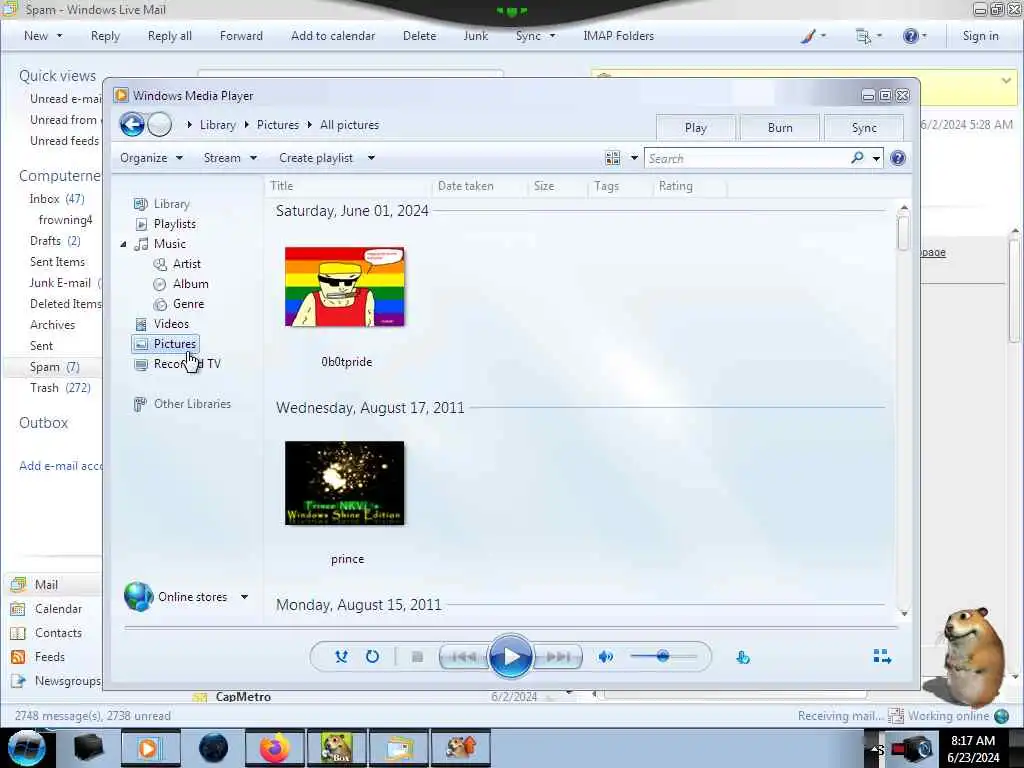Collapse the Music tree node
Viewport: 1024px width, 768px height.
click(123, 244)
